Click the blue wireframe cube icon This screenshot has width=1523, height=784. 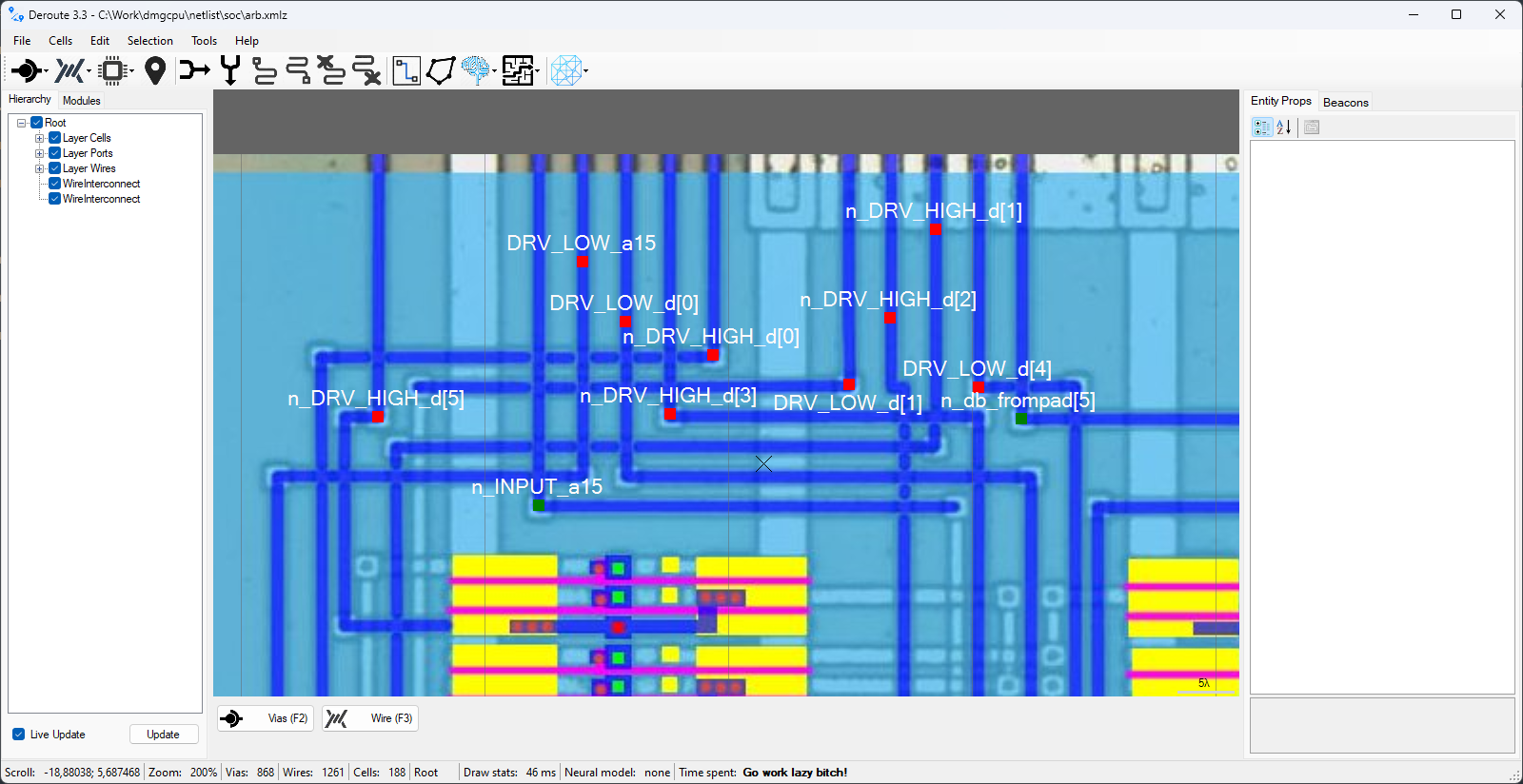tap(566, 70)
